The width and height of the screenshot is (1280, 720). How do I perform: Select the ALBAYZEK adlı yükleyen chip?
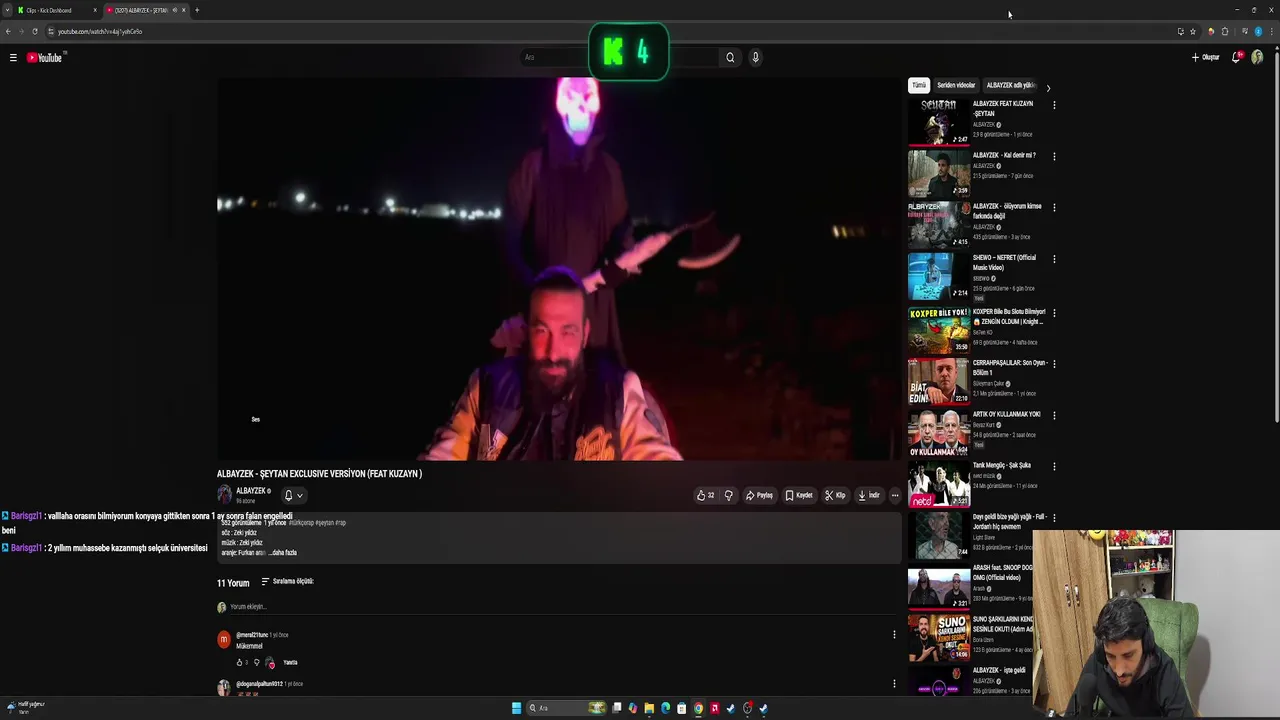pos(1010,85)
